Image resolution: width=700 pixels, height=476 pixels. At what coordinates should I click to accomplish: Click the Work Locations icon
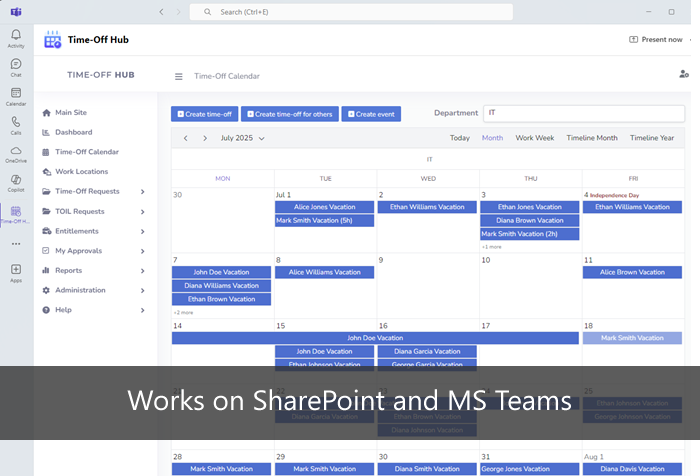(46, 171)
